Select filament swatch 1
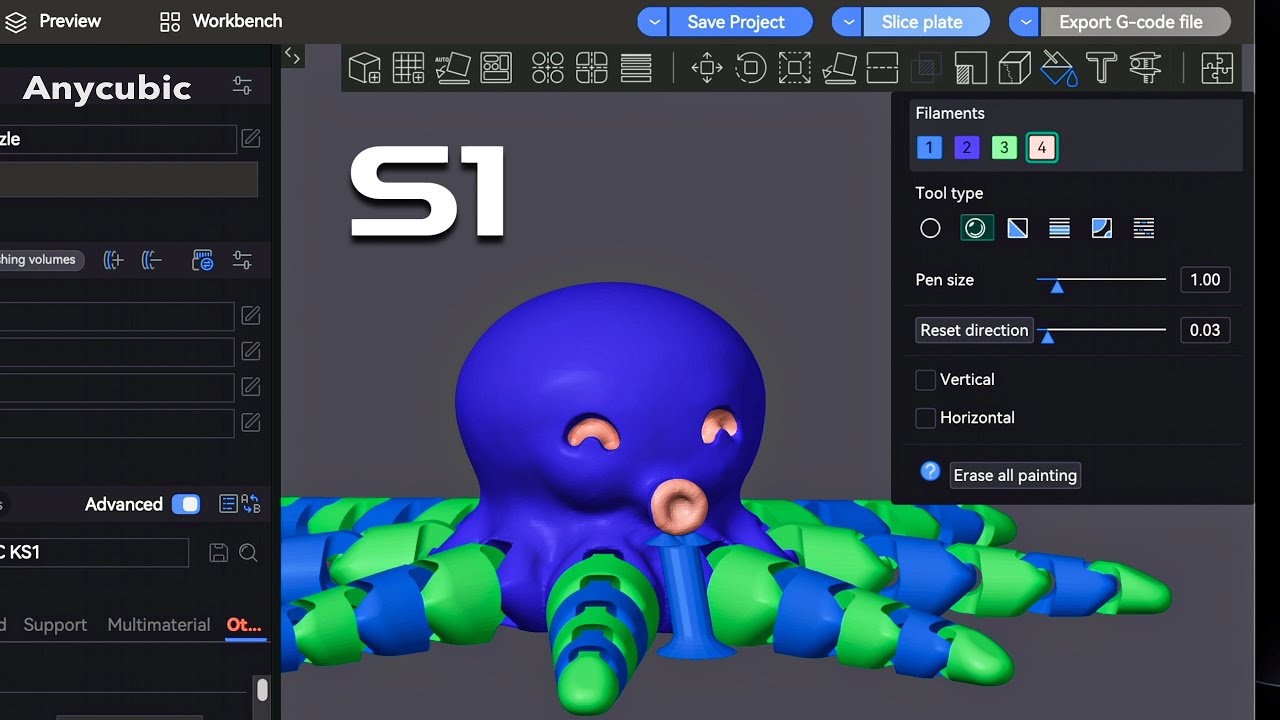 coord(929,148)
